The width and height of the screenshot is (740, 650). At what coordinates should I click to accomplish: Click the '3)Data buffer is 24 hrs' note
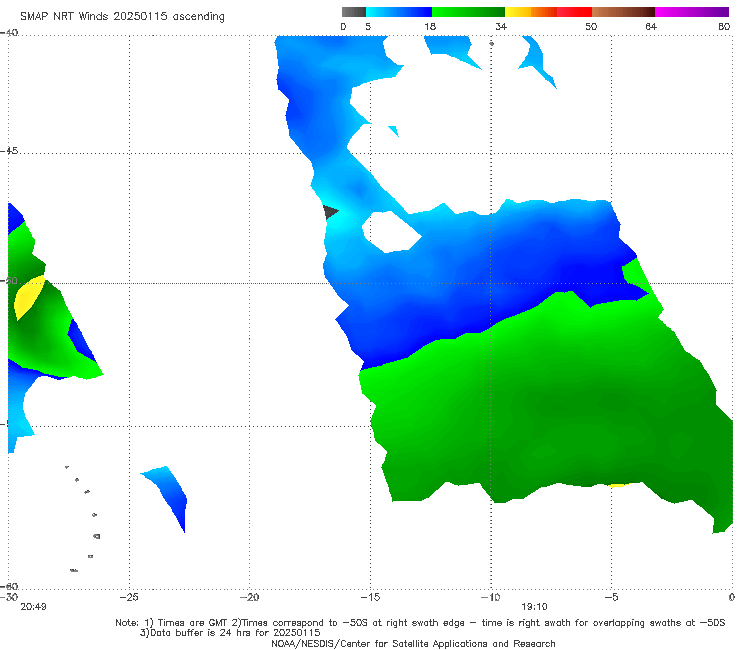coord(230,633)
